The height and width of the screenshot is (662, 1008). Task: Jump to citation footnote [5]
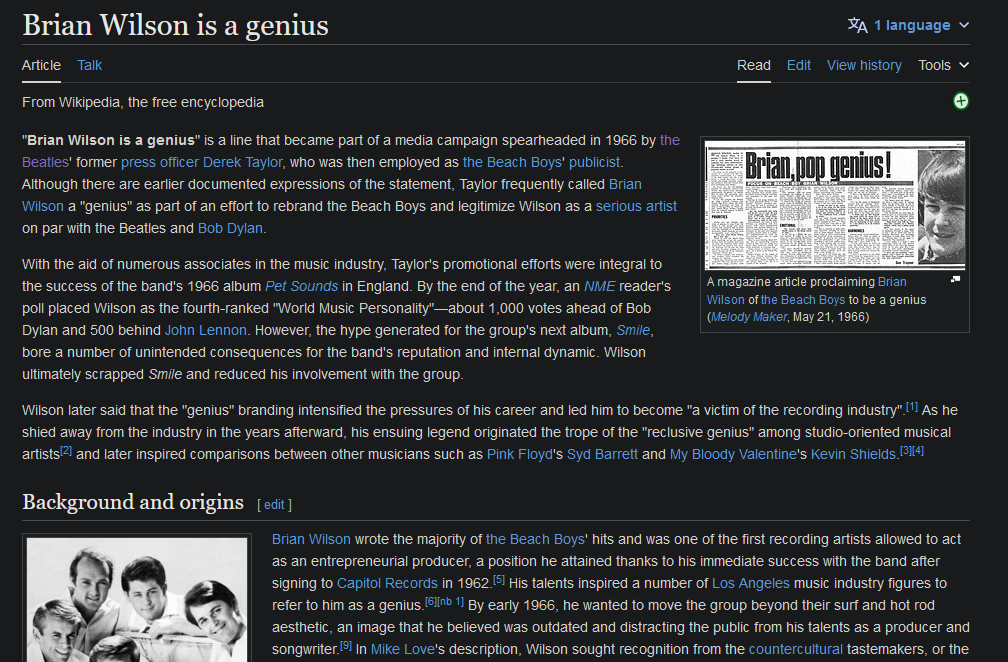[x=499, y=580]
